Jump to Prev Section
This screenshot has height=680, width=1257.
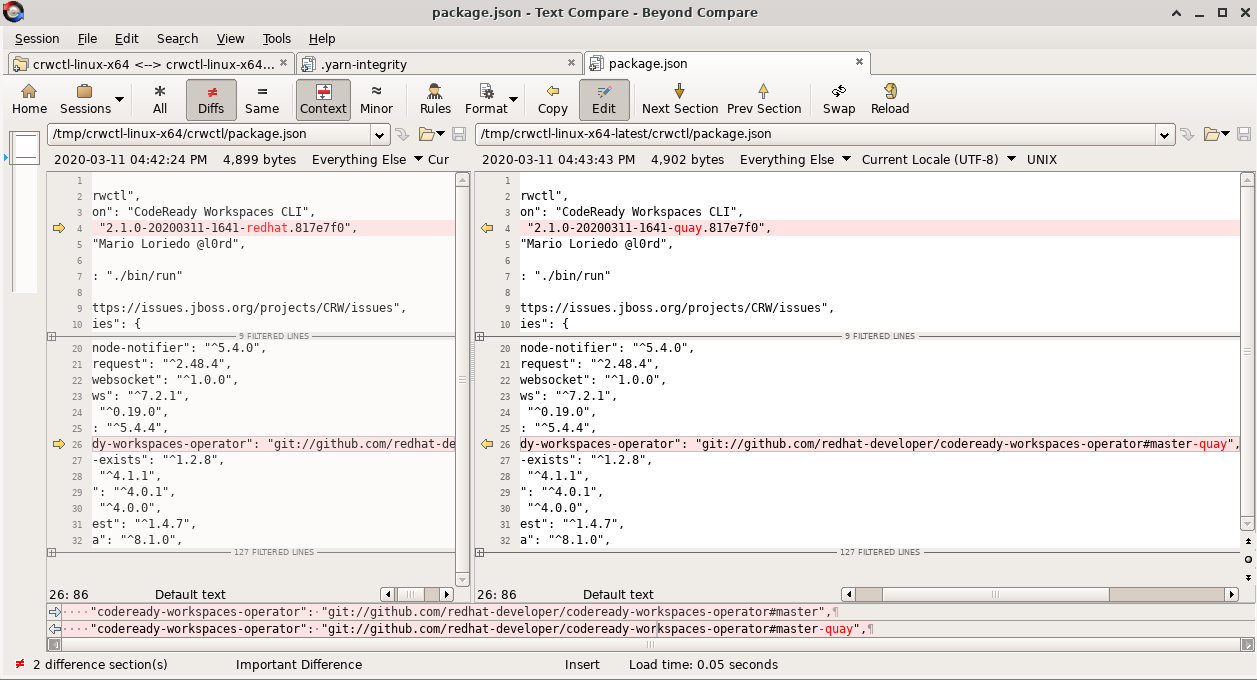tap(764, 99)
